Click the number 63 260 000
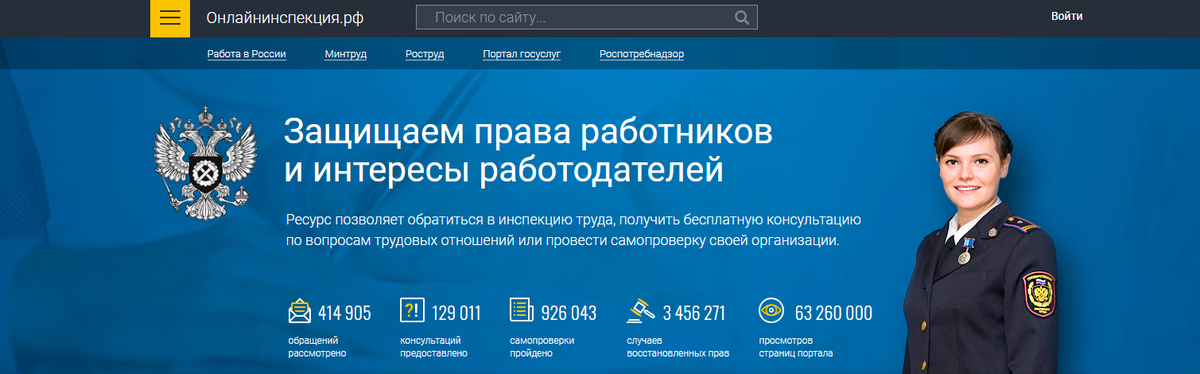The image size is (1200, 374). tap(834, 313)
